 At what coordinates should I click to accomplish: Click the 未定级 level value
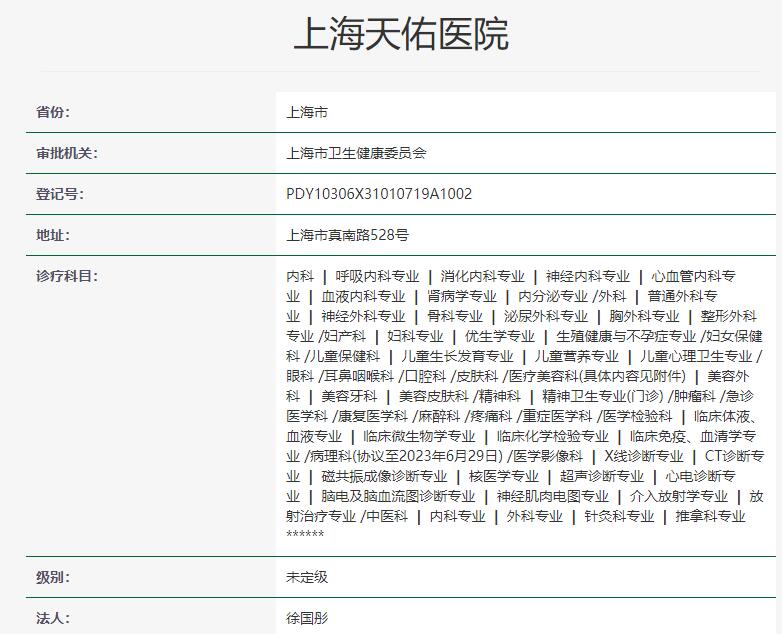coord(307,577)
